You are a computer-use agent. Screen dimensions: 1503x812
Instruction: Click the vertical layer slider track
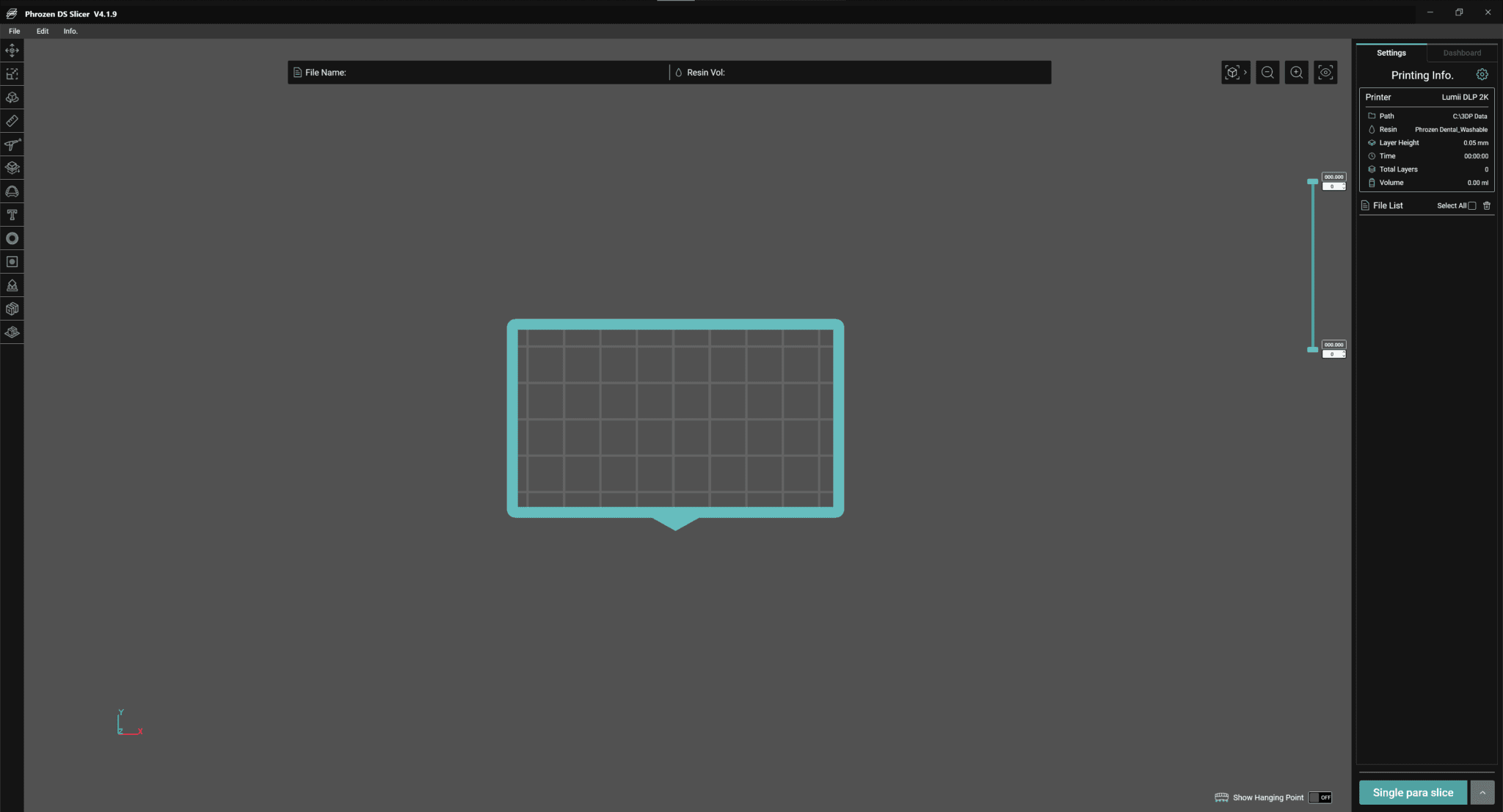pyautogui.click(x=1313, y=266)
